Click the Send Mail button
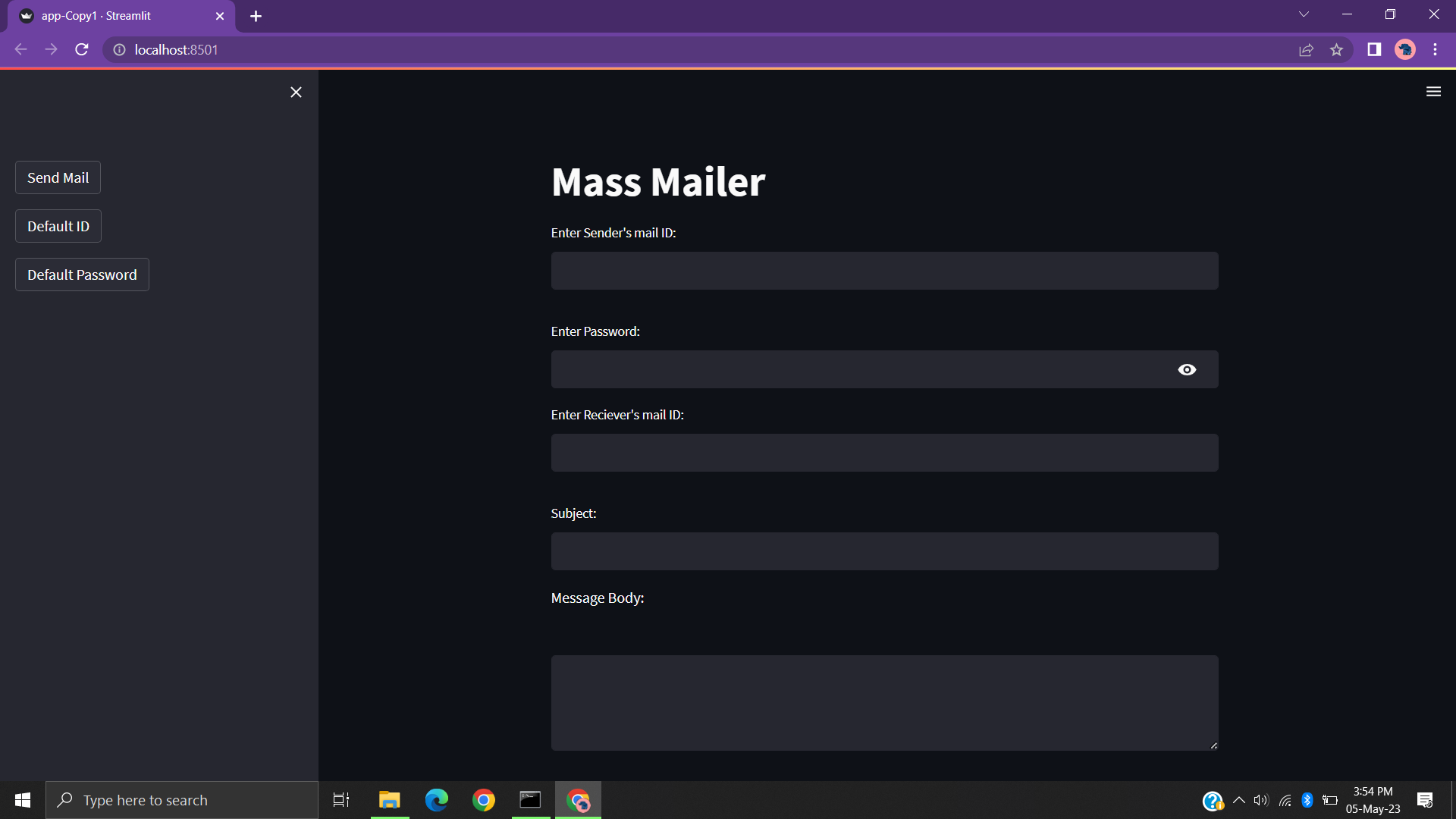This screenshot has height=819, width=1456. [x=58, y=177]
